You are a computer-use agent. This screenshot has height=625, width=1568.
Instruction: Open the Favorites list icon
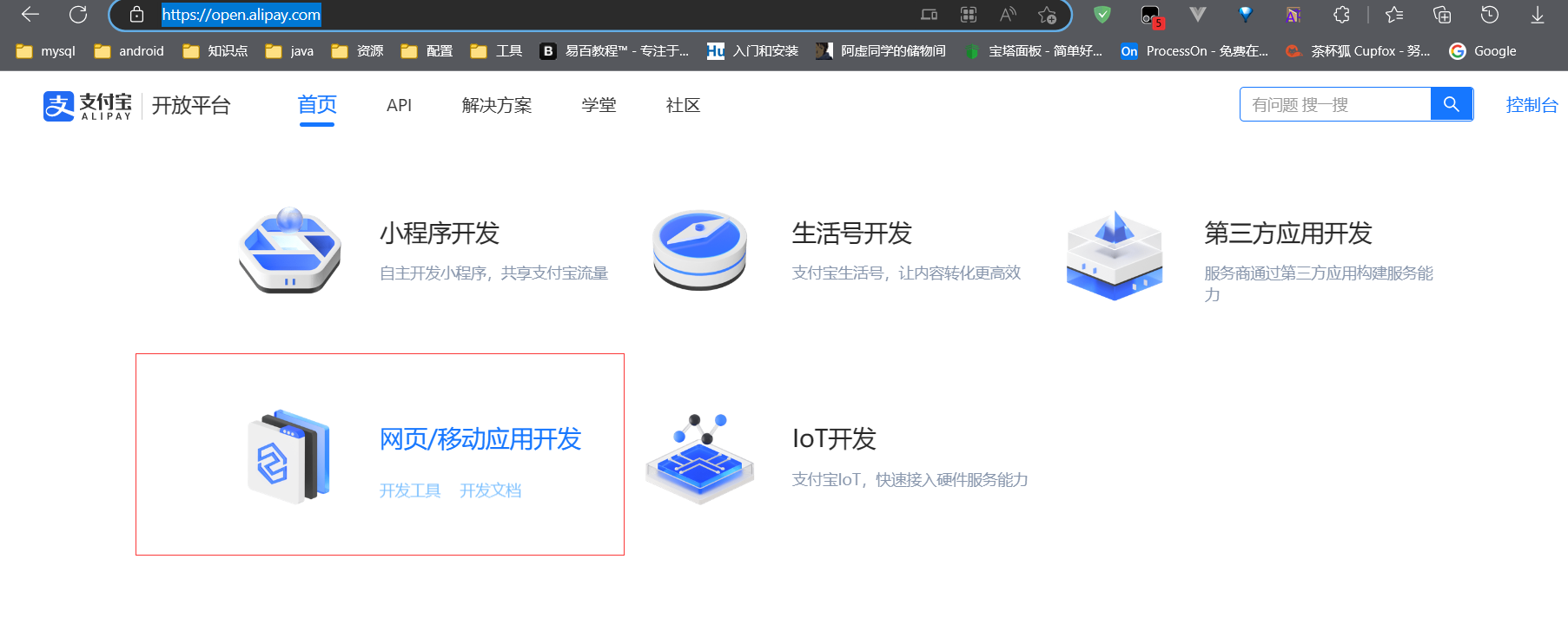(x=1394, y=15)
